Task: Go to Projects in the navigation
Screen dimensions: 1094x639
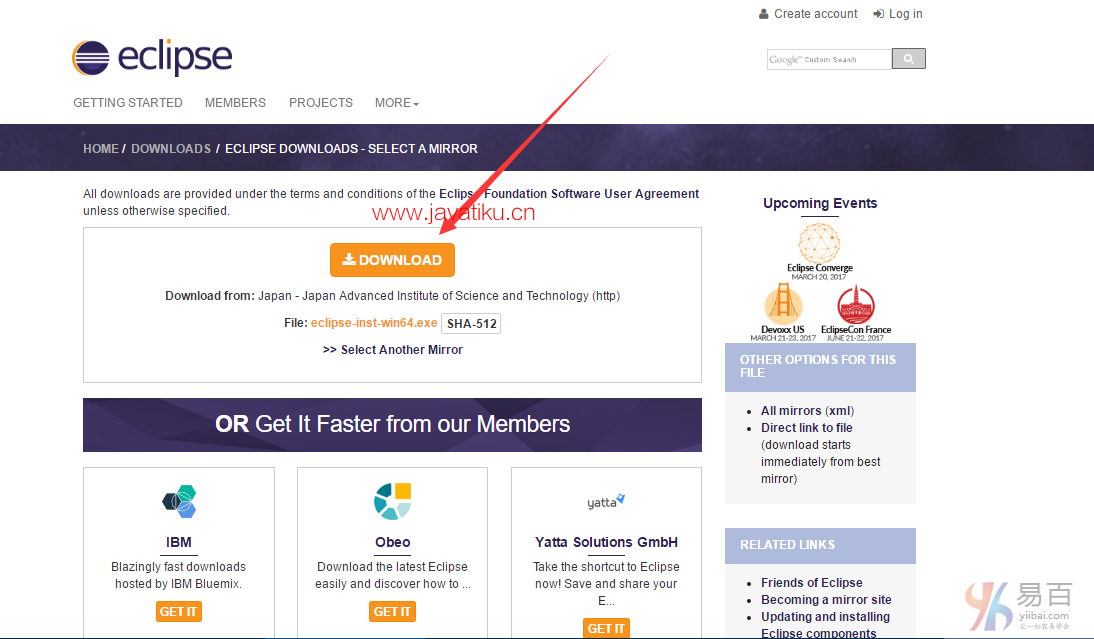Action: coord(321,103)
